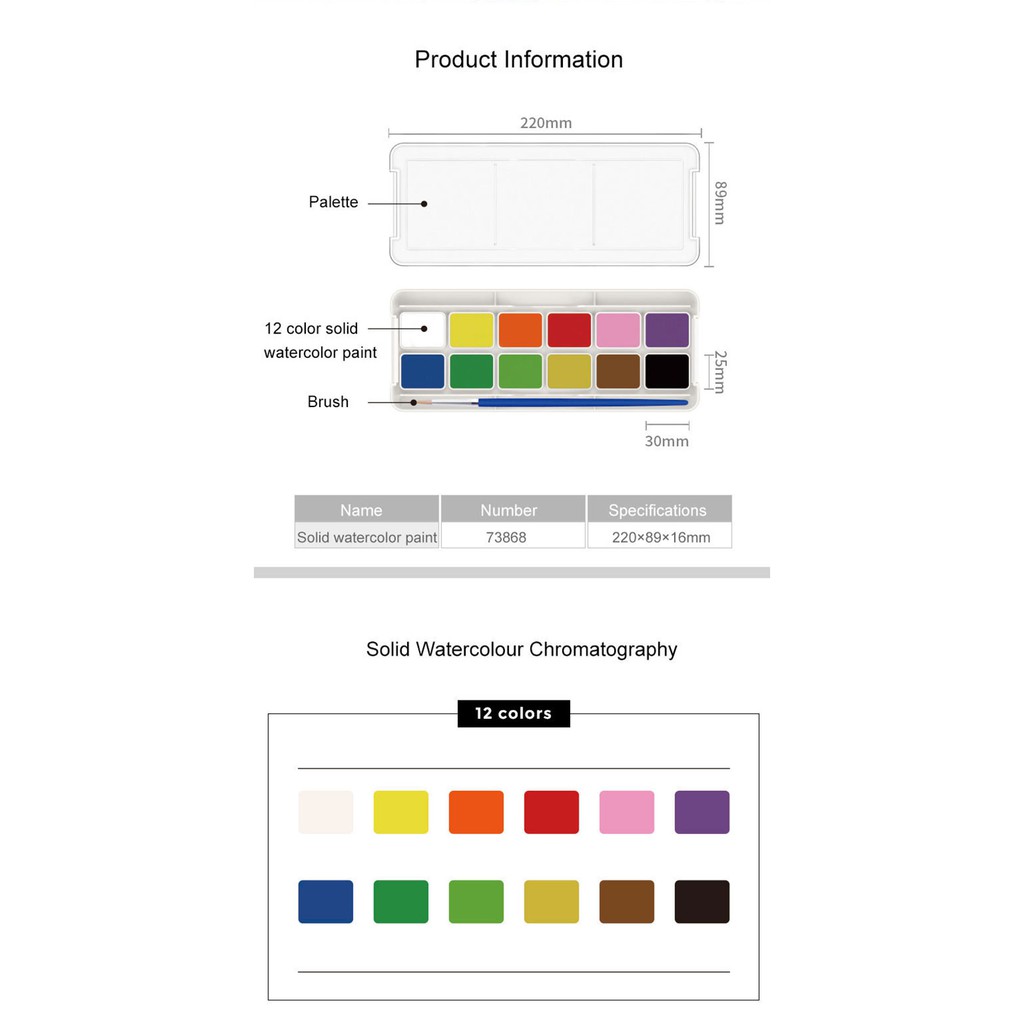
Task: Click the brown swatch in the 12 colors chart
Action: 627,902
